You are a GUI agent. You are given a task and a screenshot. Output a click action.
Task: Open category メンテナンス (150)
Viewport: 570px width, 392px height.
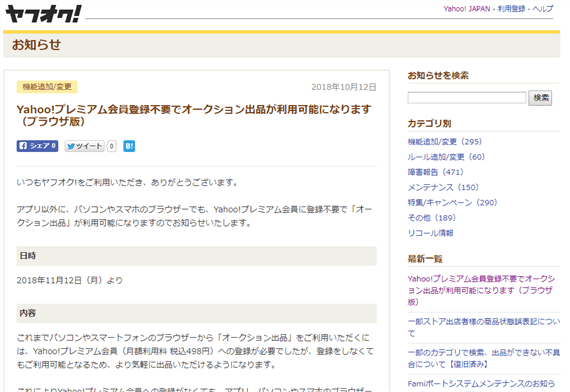tap(443, 187)
